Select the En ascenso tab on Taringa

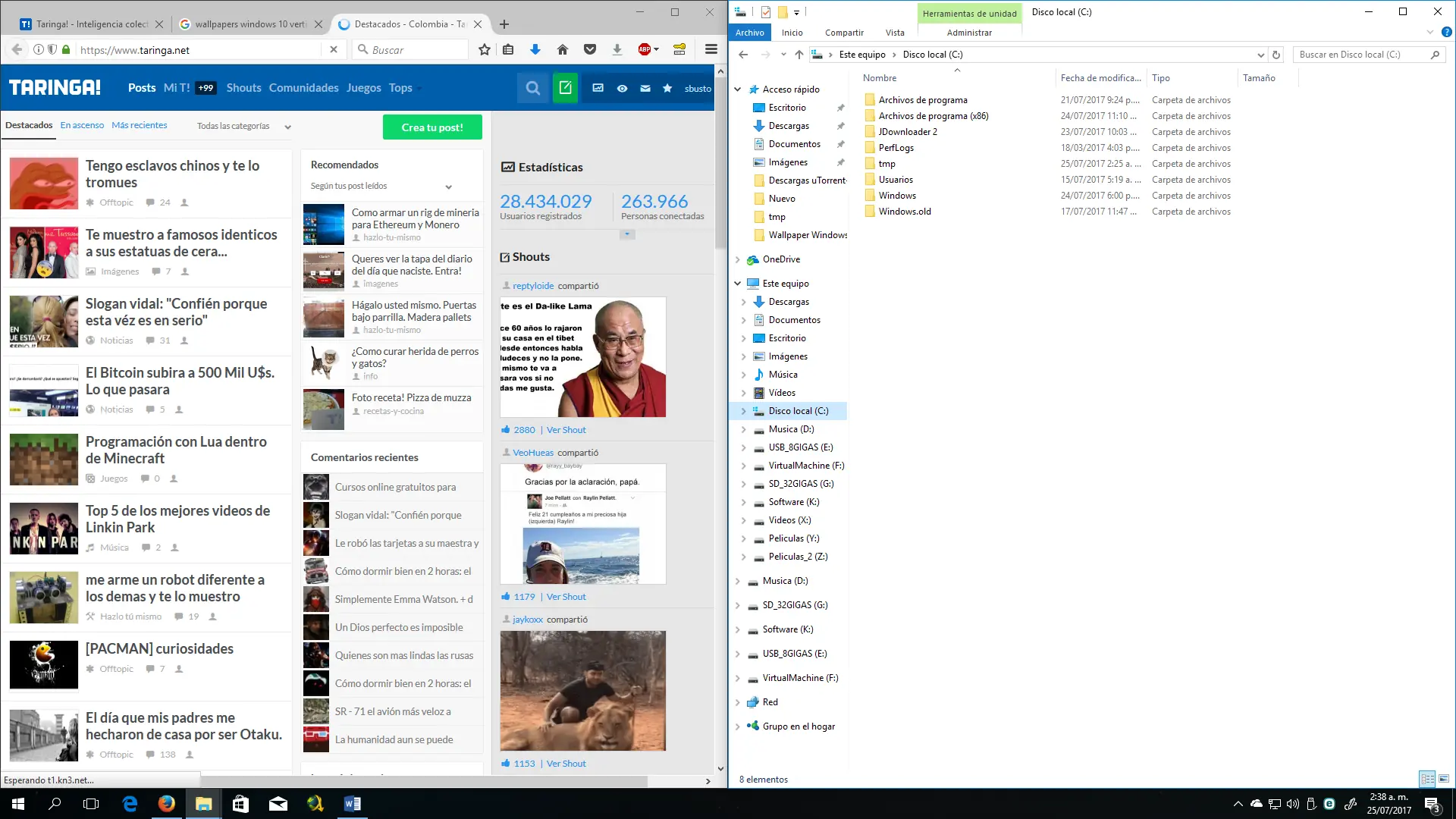(x=82, y=125)
